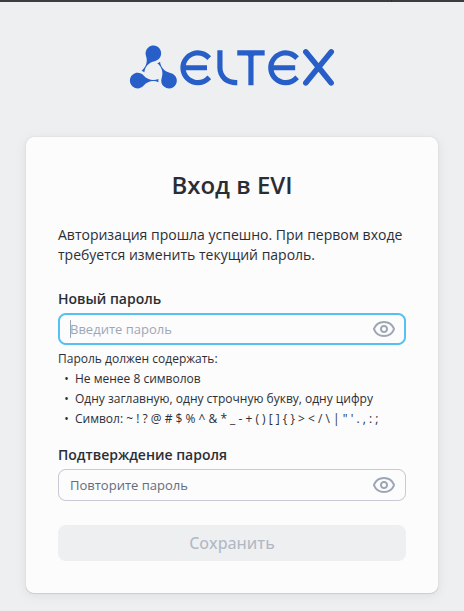
Task: Click the @ character in the symbol list
Action: 156,419
